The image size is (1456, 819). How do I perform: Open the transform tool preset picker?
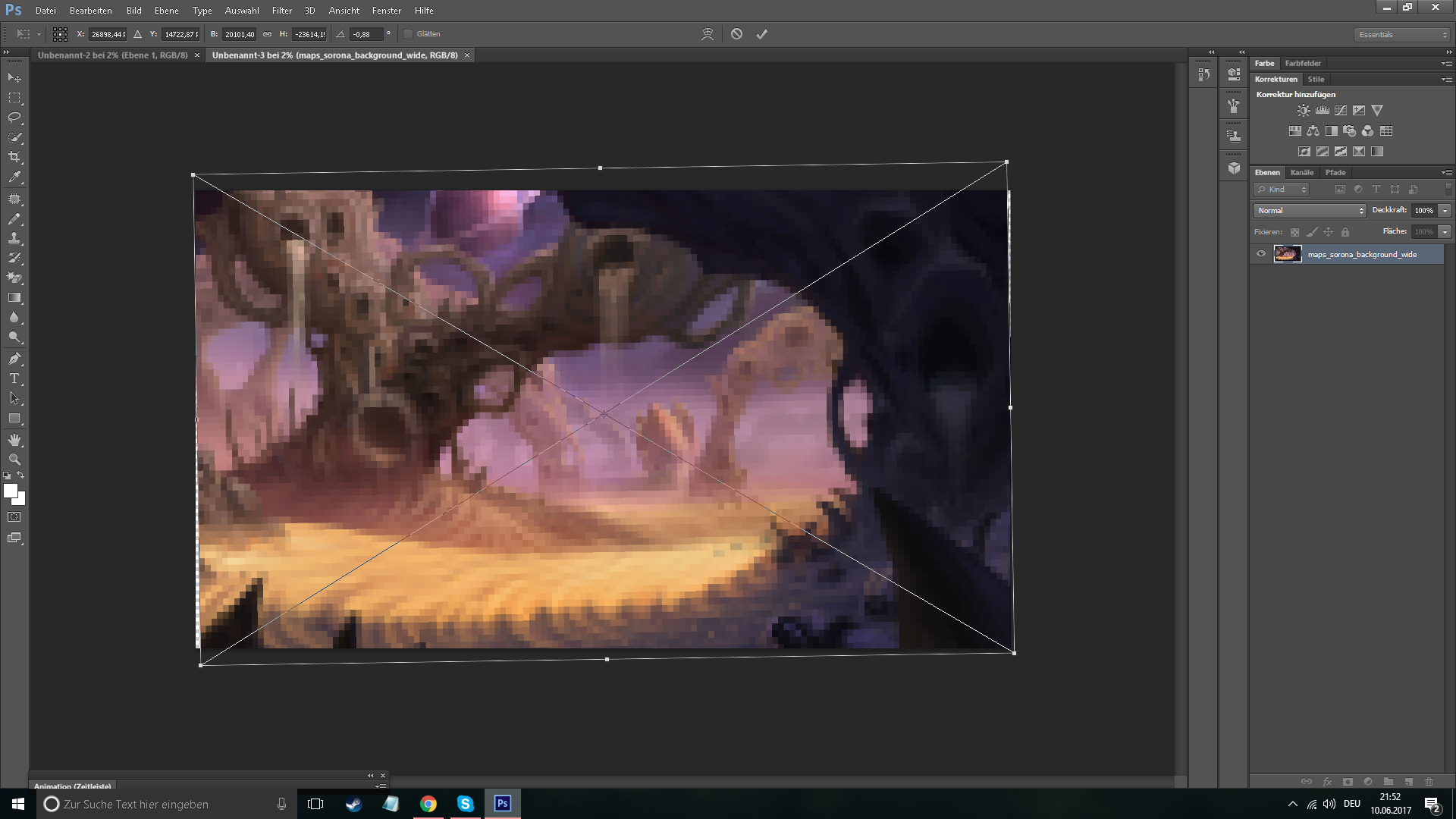coord(28,34)
